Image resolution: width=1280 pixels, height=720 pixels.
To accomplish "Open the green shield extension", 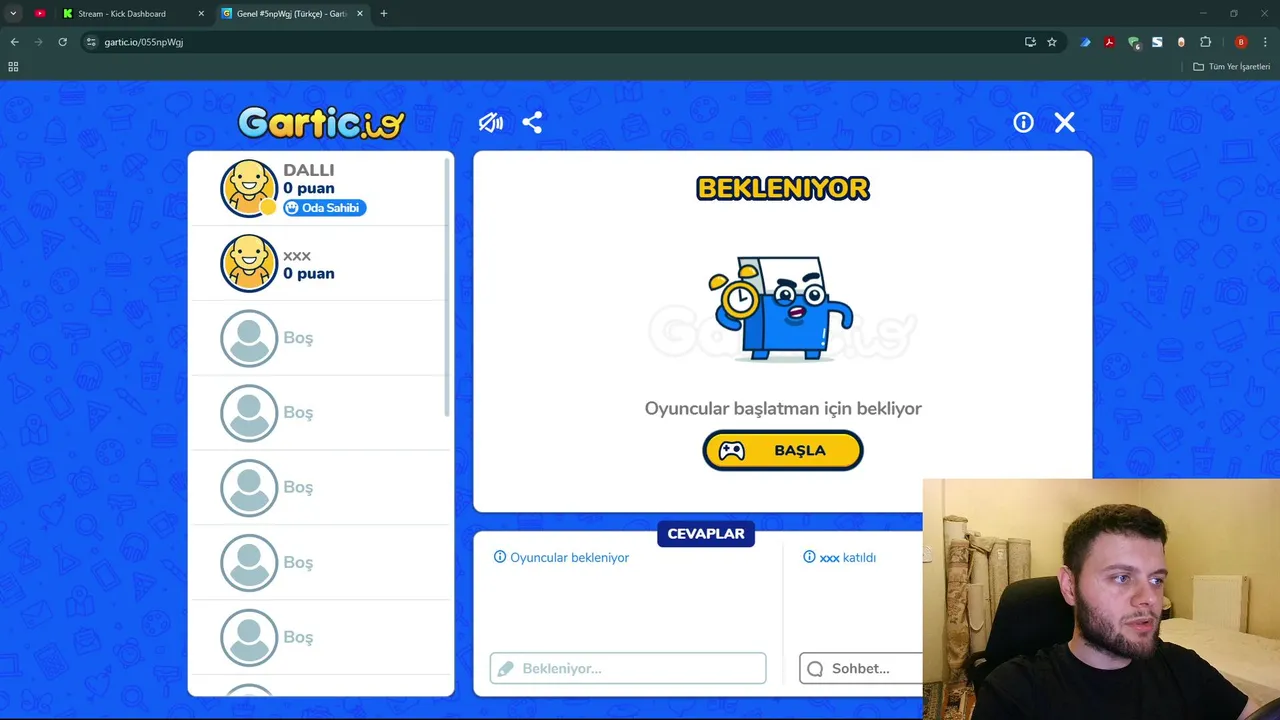I will coord(1133,42).
